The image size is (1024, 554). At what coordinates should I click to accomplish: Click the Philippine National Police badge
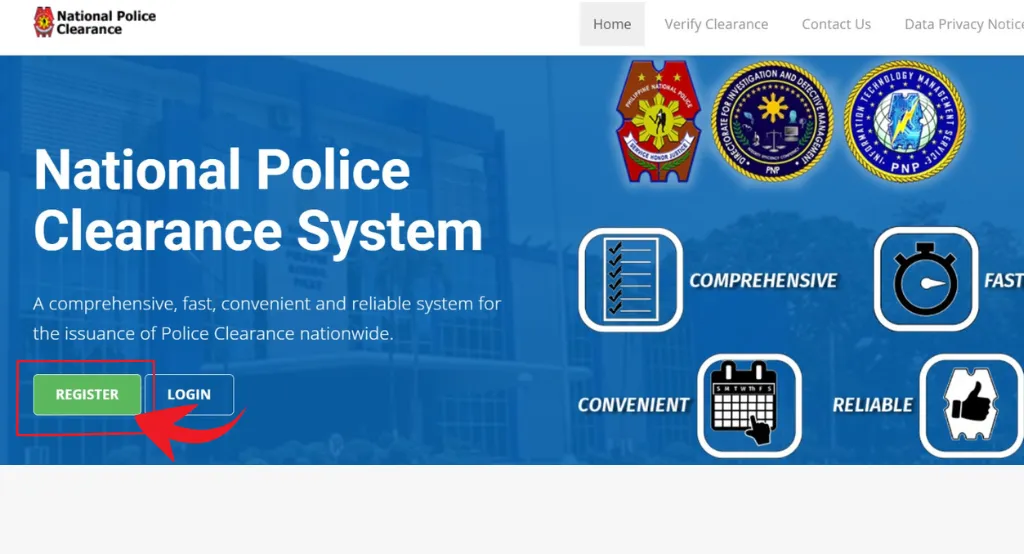[x=658, y=122]
